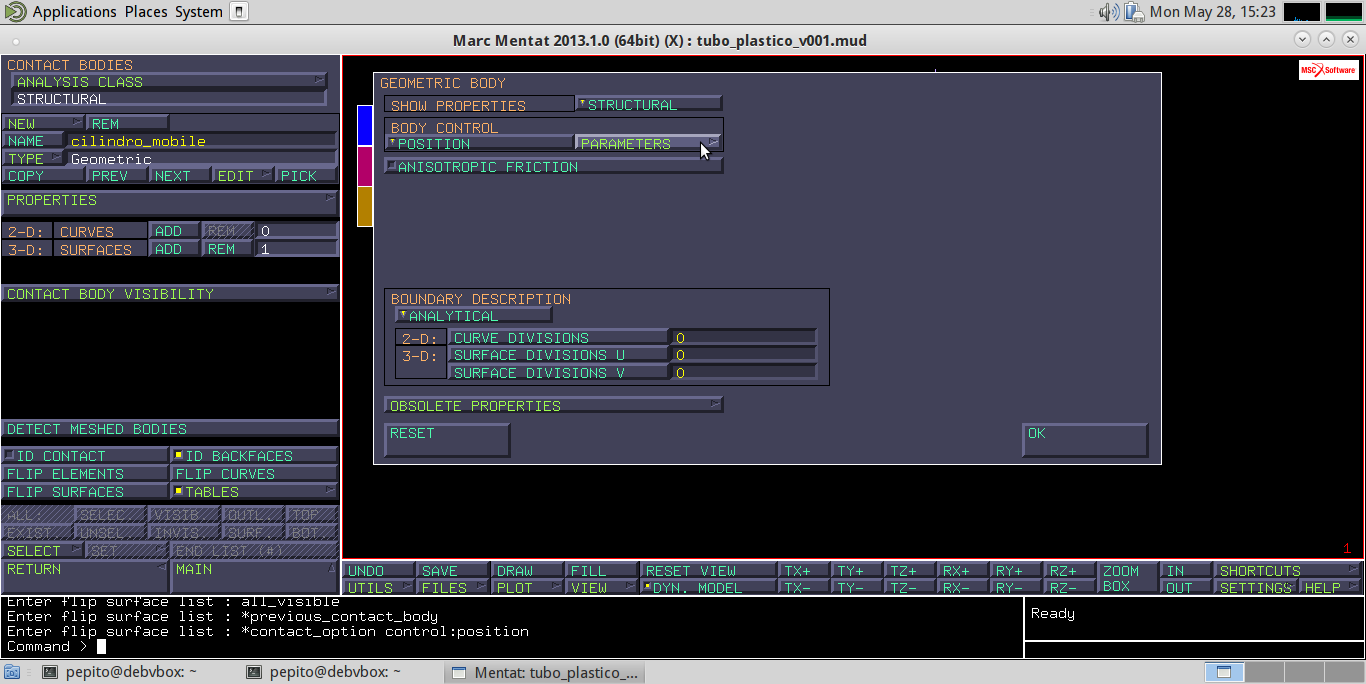The image size is (1366, 684).
Task: Open the PARAMETERS submenu
Action: coord(648,144)
